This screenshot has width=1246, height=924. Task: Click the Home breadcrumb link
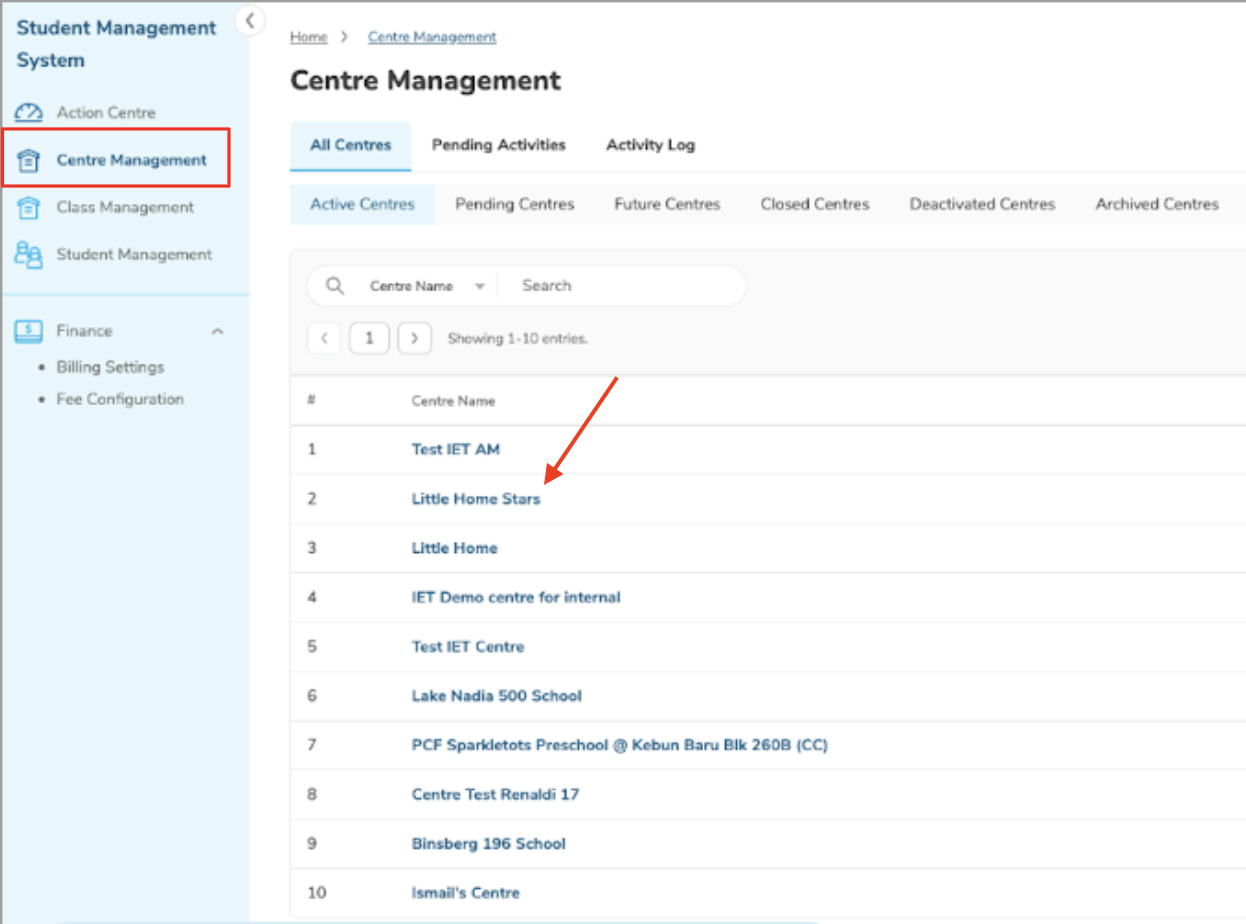(x=308, y=37)
